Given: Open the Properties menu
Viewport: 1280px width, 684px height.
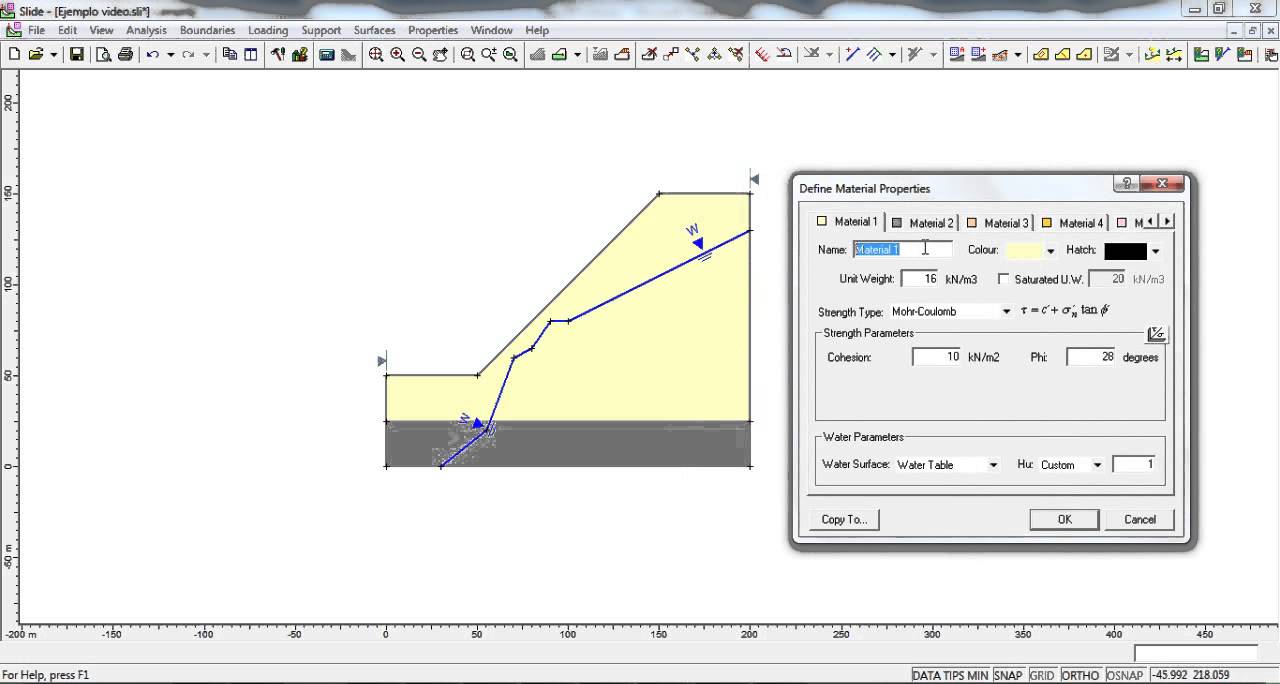Looking at the screenshot, I should click(x=433, y=30).
